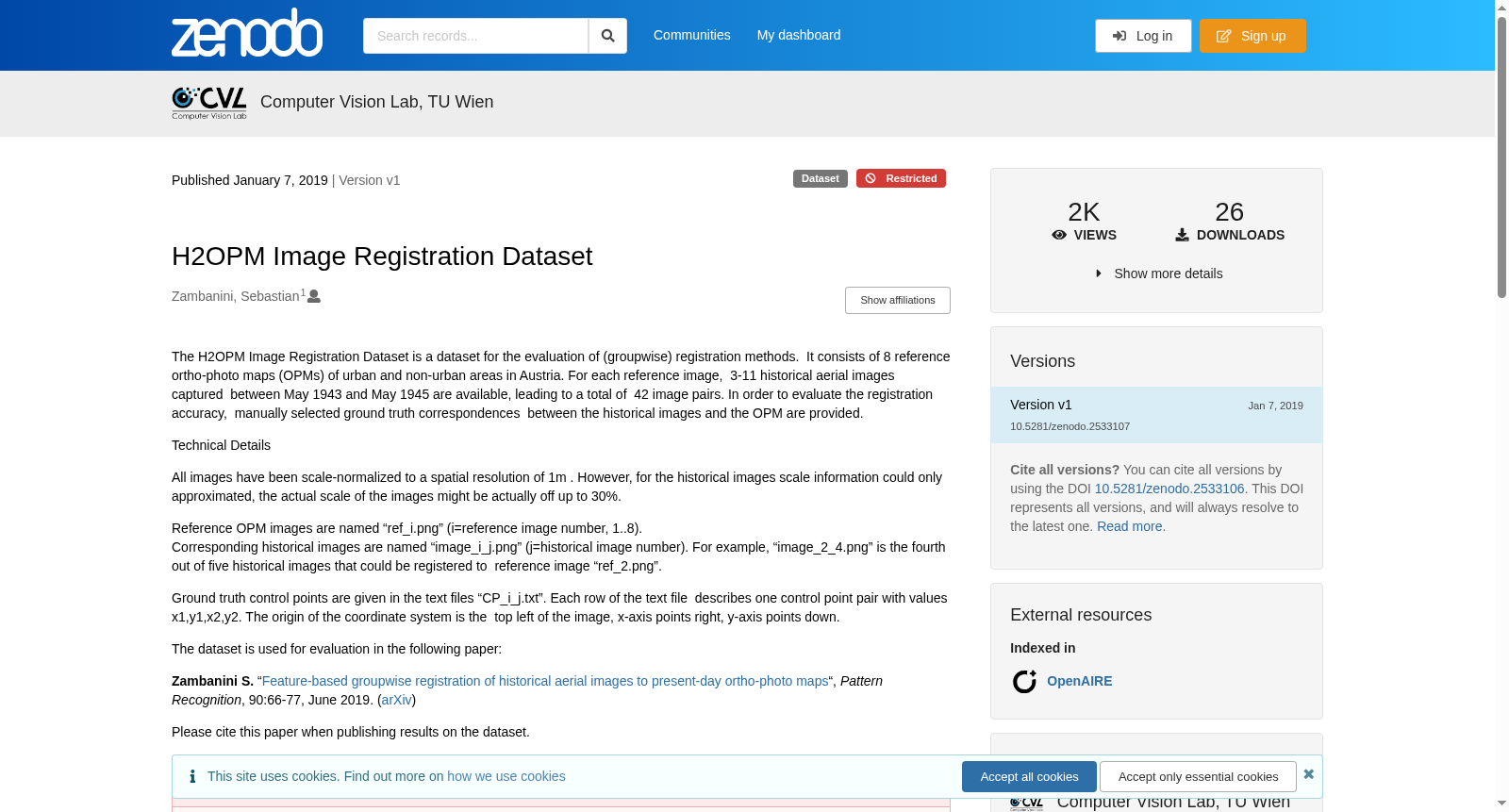Open the Zenodo home logo
The image size is (1509, 812).
pyautogui.click(x=247, y=33)
